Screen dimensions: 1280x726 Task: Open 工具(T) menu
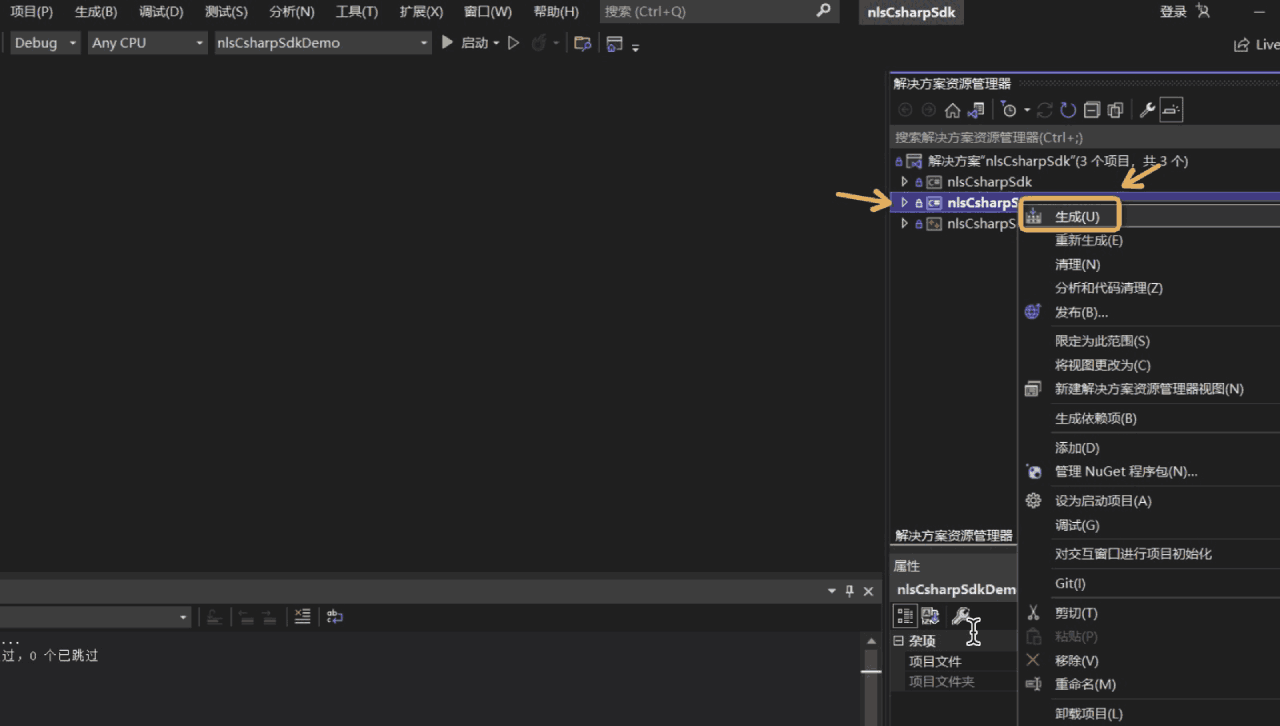(357, 11)
